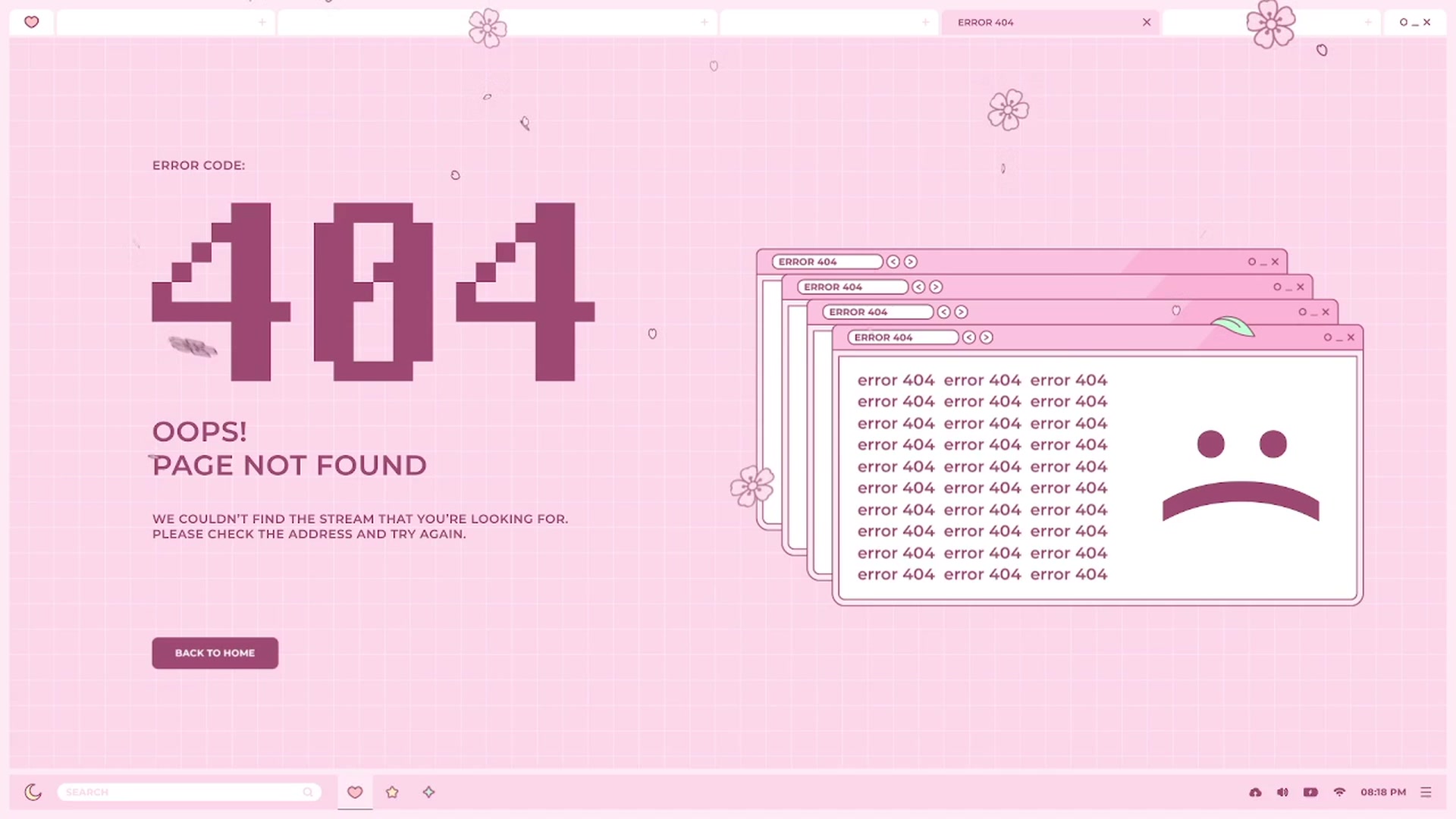This screenshot has width=1456, height=819.
Task: Click the OOPS! PAGE NOT FOUND heading
Action: pos(290,448)
